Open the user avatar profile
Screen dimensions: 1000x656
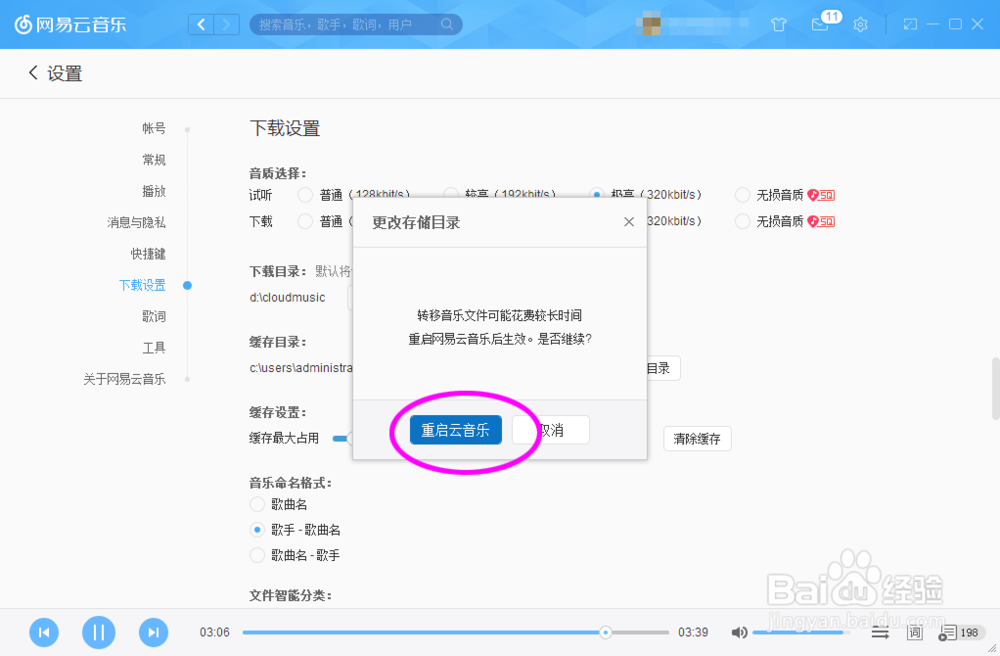[x=651, y=24]
